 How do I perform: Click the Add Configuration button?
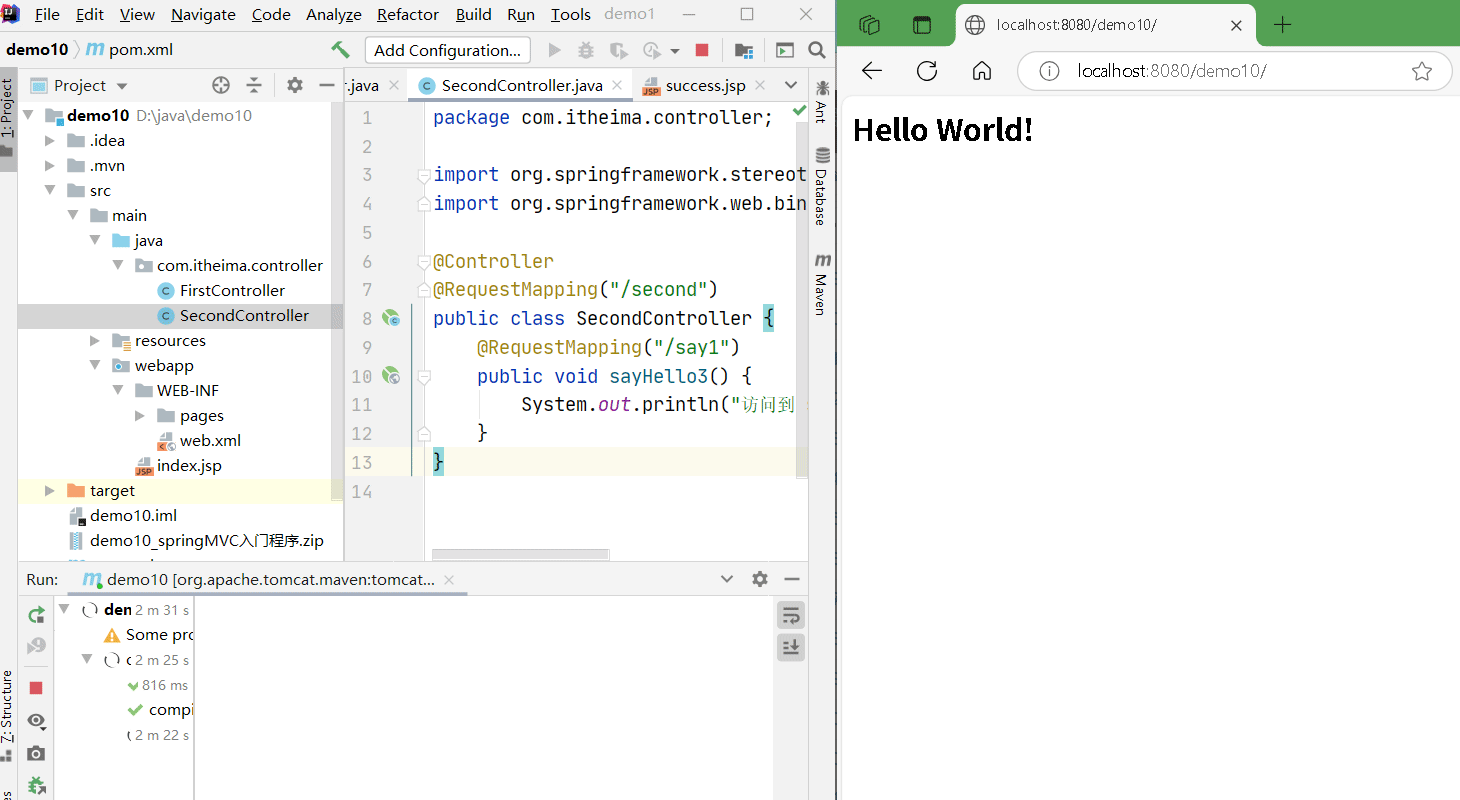tap(447, 50)
